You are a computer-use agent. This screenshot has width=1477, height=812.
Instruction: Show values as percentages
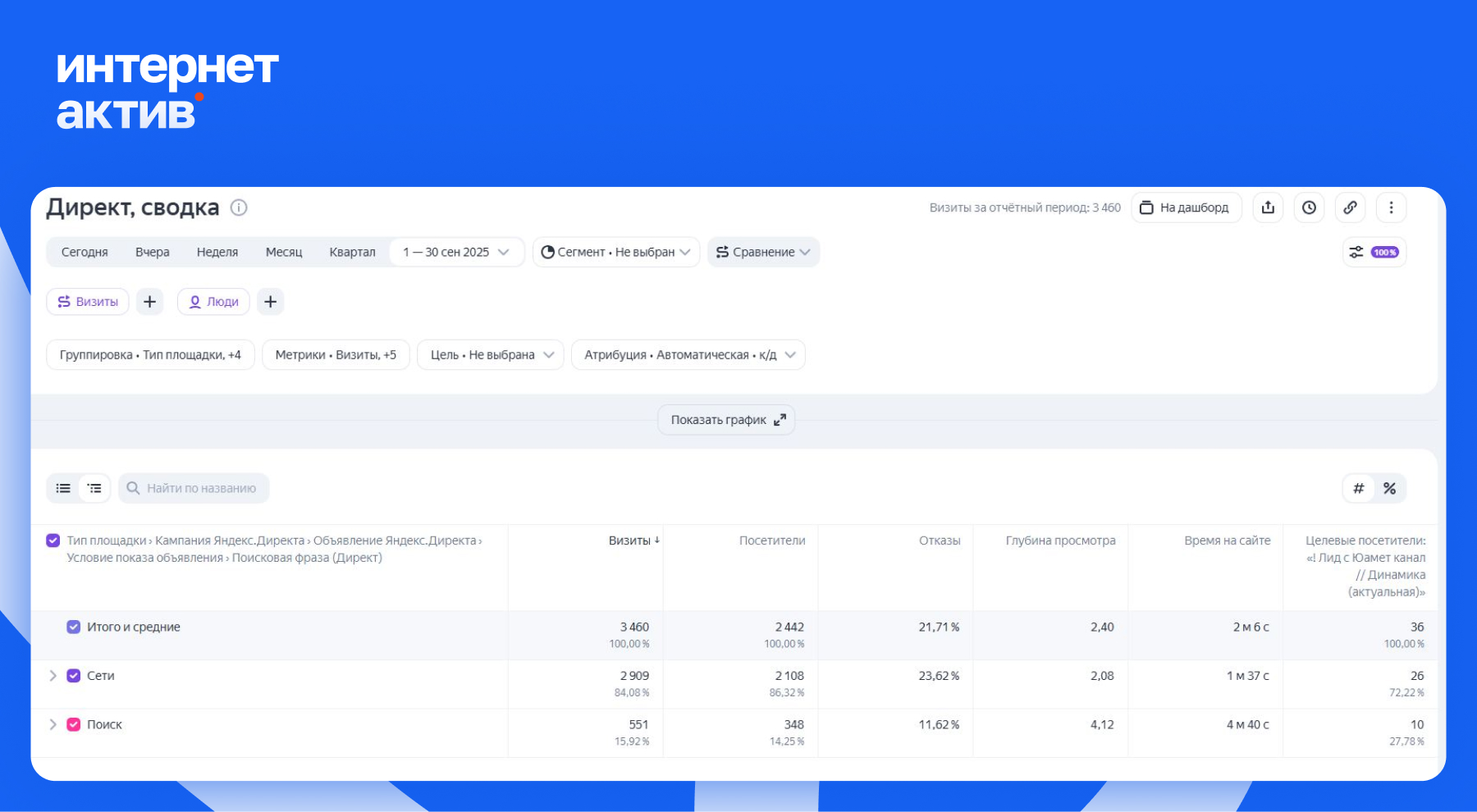[x=1389, y=488]
